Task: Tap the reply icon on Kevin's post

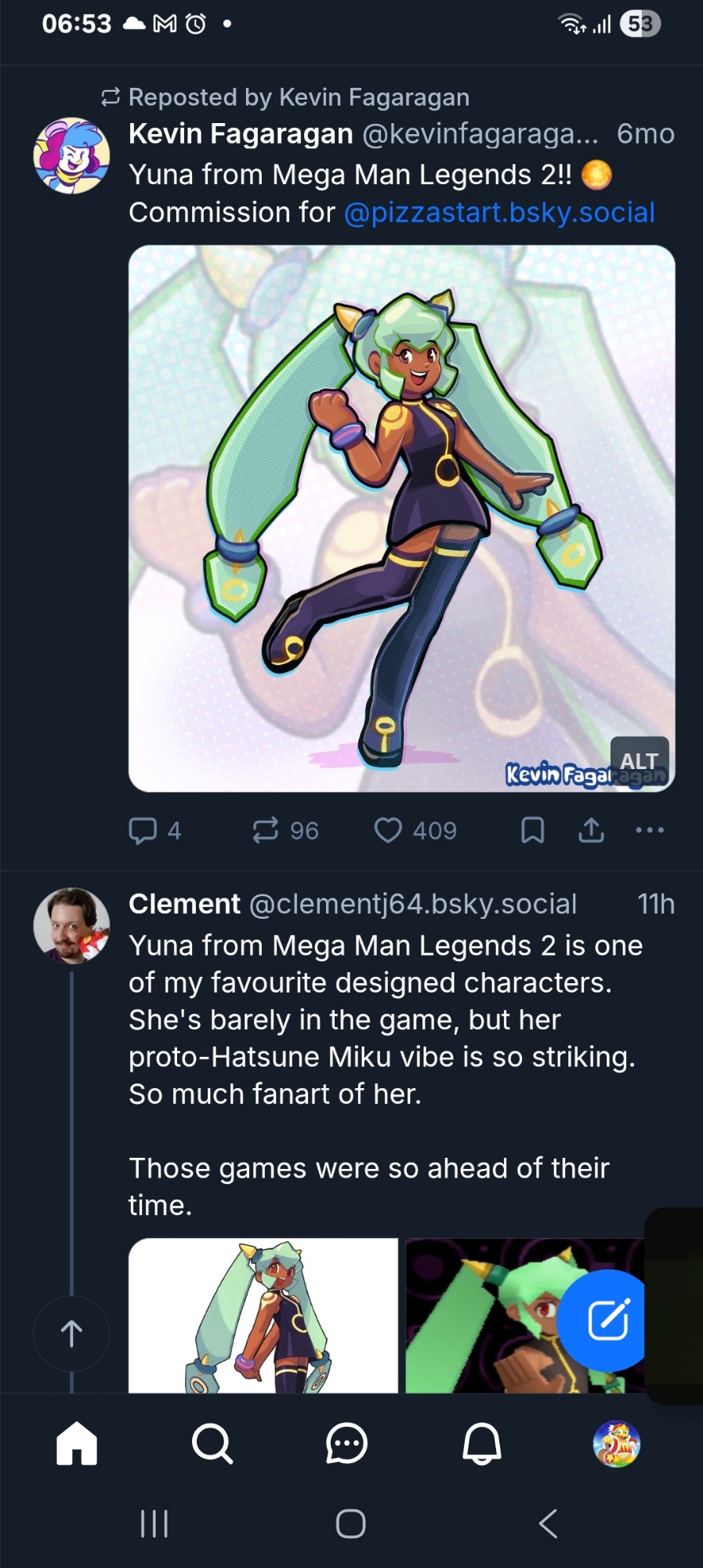Action: pyautogui.click(x=143, y=830)
